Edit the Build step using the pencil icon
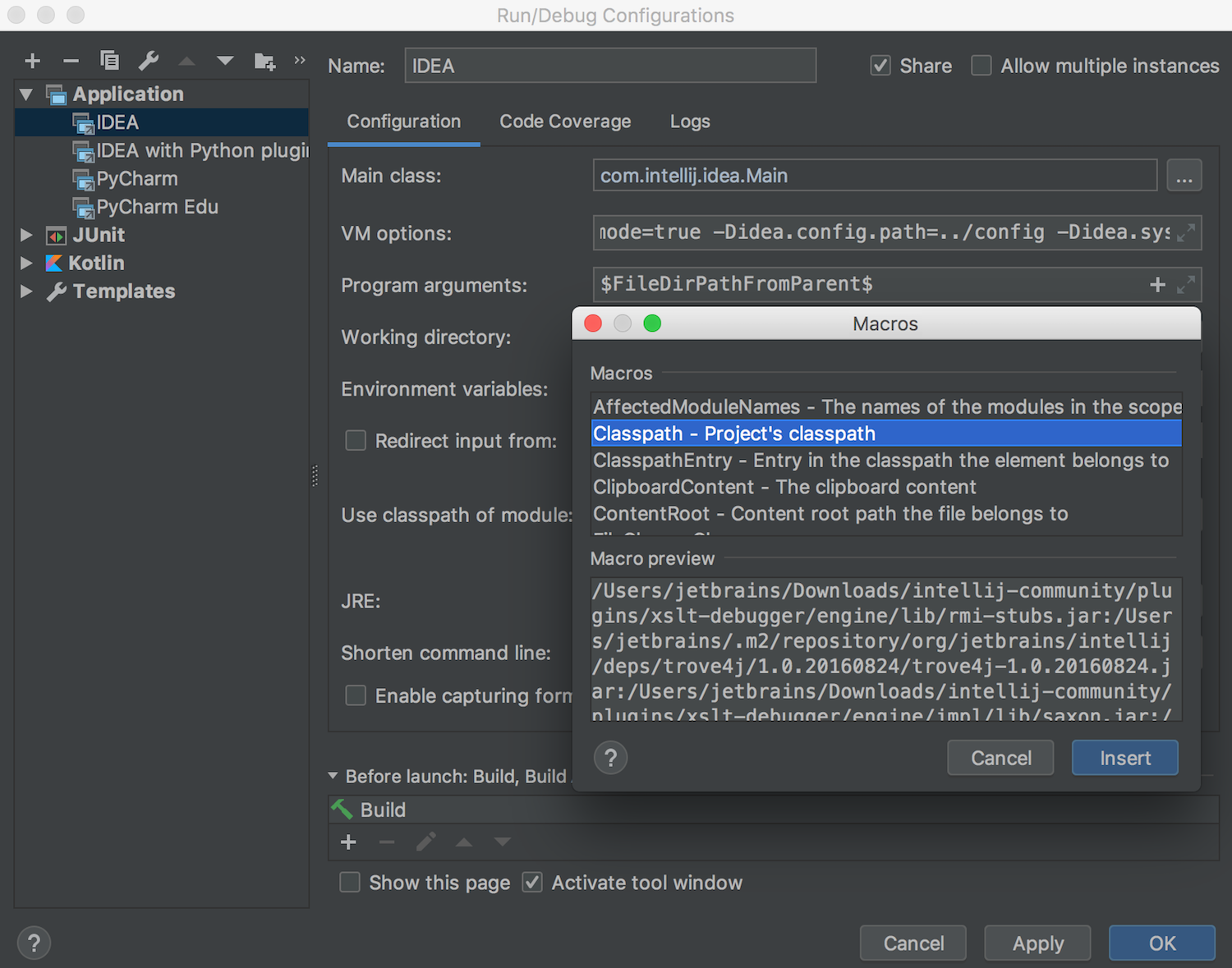 pos(425,842)
